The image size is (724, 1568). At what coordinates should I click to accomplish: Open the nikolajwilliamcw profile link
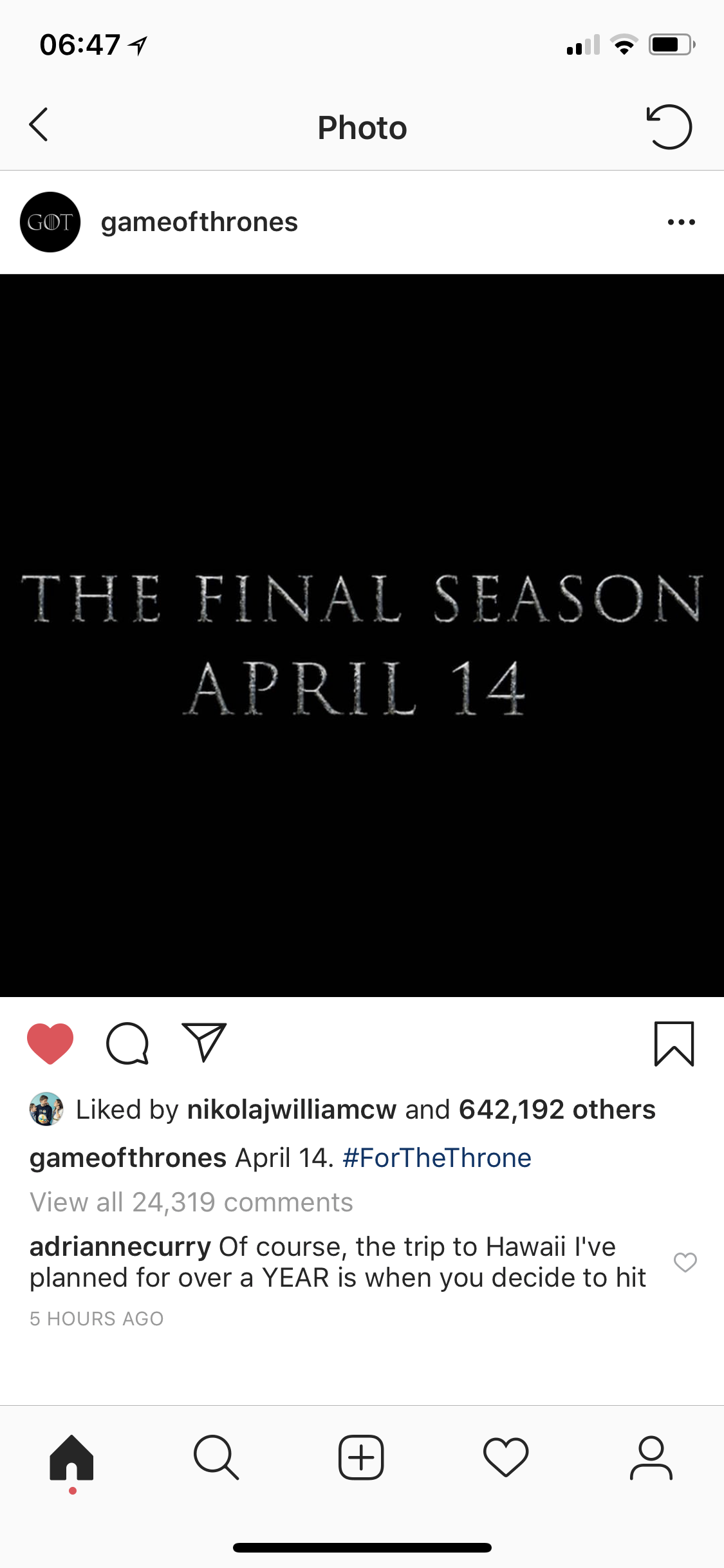[x=292, y=1110]
